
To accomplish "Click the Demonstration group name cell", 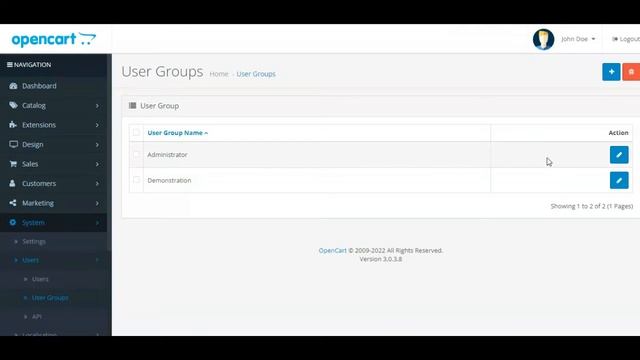I will pos(317,180).
